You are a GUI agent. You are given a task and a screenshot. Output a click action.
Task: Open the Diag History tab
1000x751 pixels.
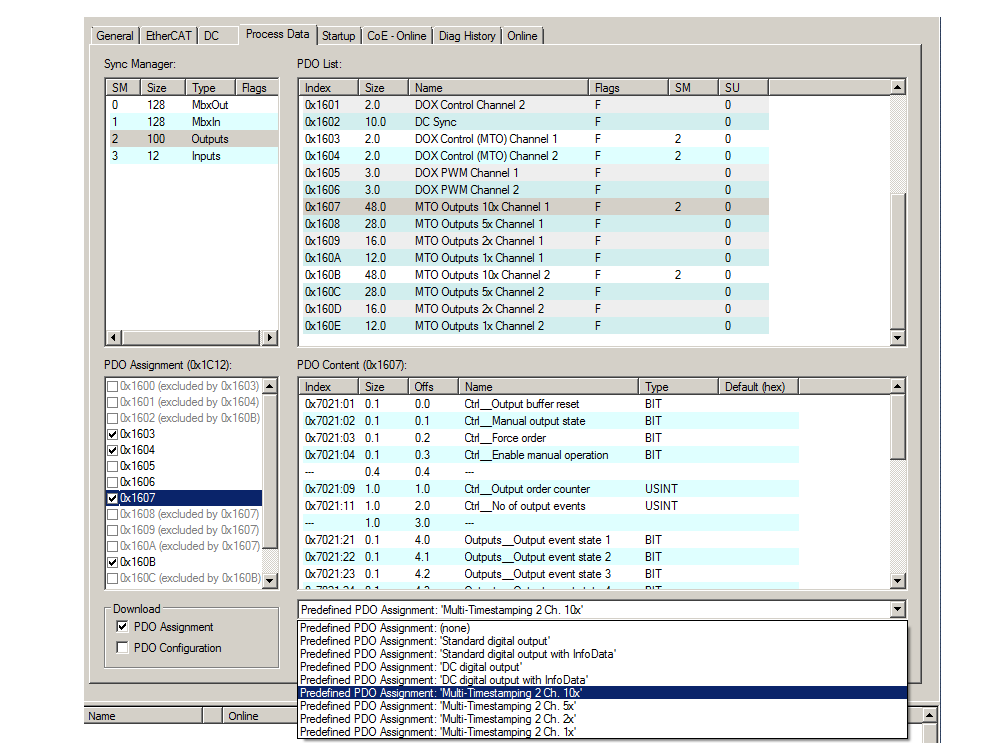[x=467, y=36]
